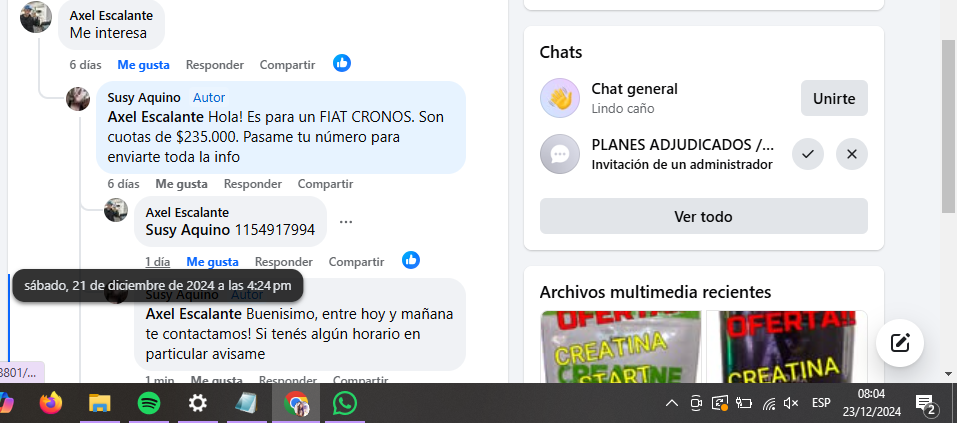Decline the PLANES ADJUDICADOS invitation with X

(852, 154)
